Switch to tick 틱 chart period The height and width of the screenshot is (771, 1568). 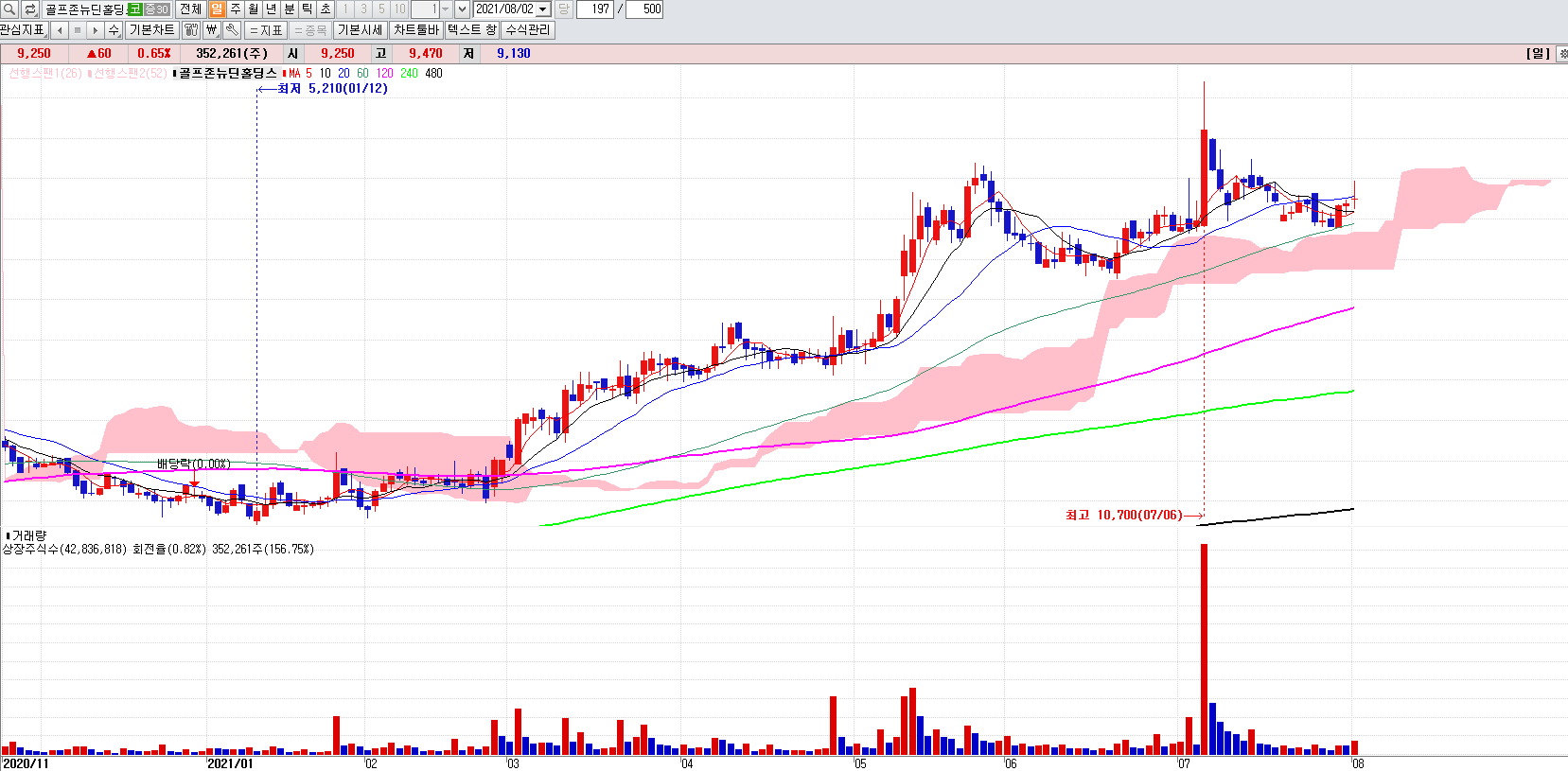tap(308, 9)
